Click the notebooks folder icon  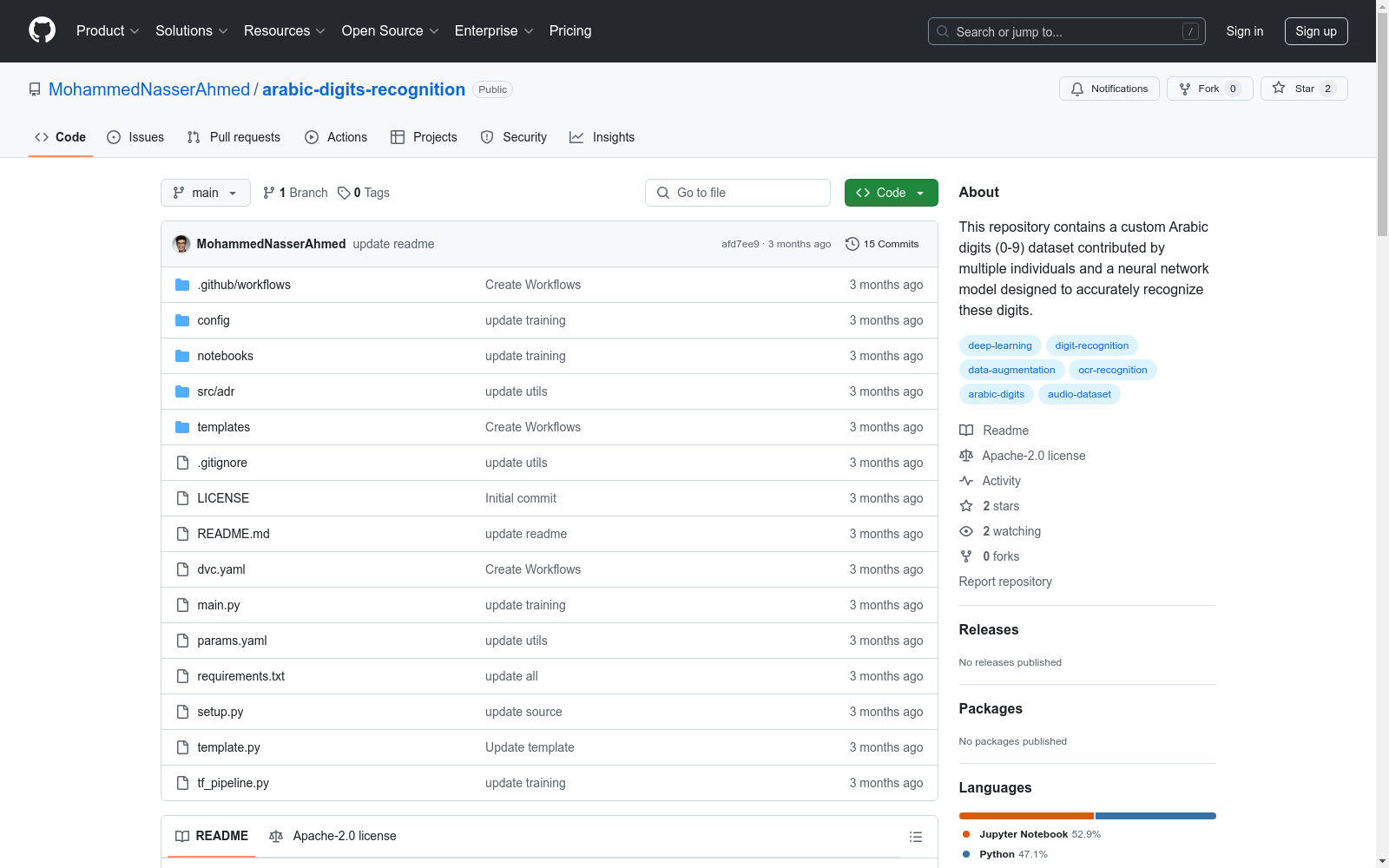(x=182, y=356)
